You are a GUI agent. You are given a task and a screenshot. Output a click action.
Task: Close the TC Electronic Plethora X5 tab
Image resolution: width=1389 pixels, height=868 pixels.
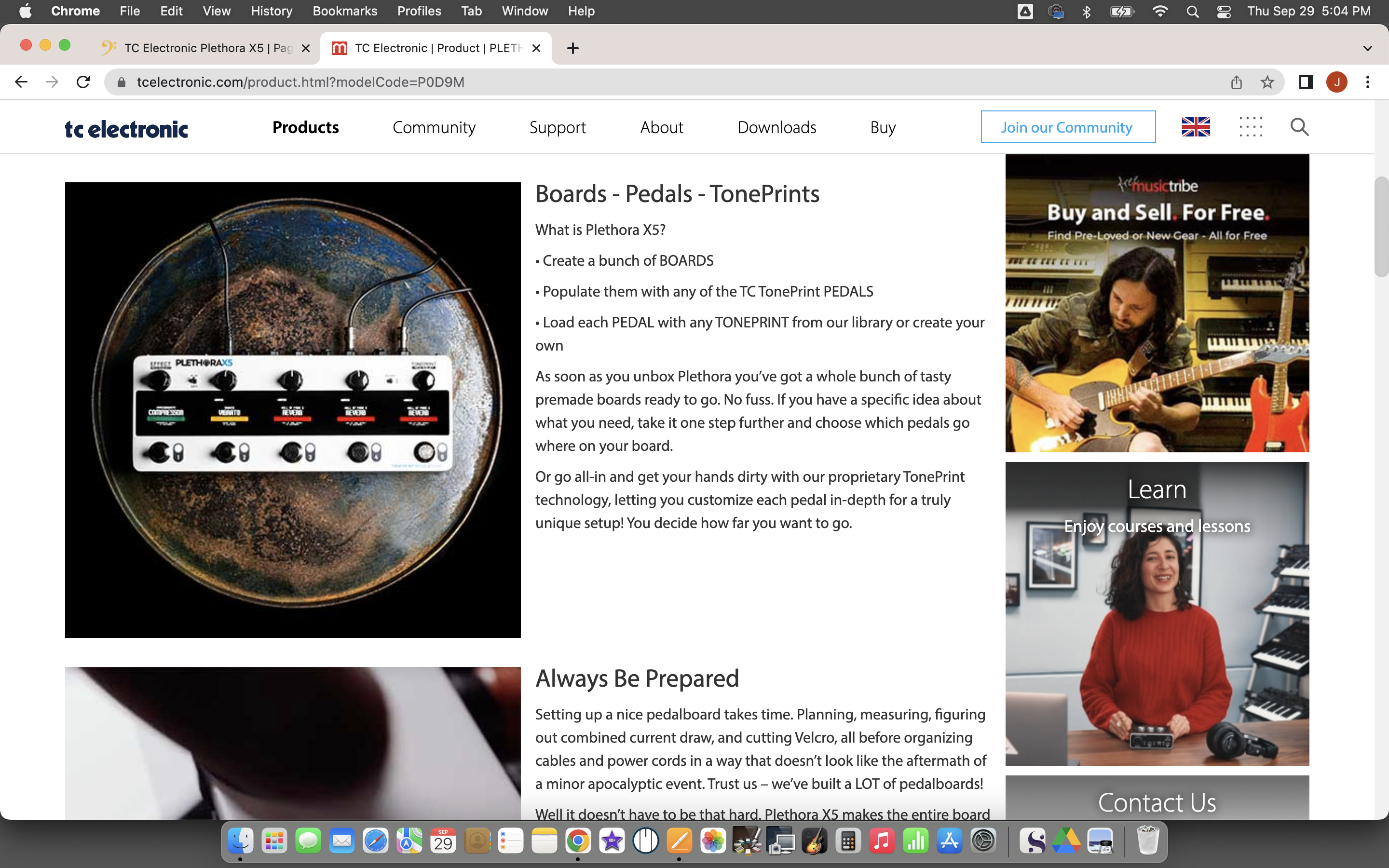(x=306, y=48)
